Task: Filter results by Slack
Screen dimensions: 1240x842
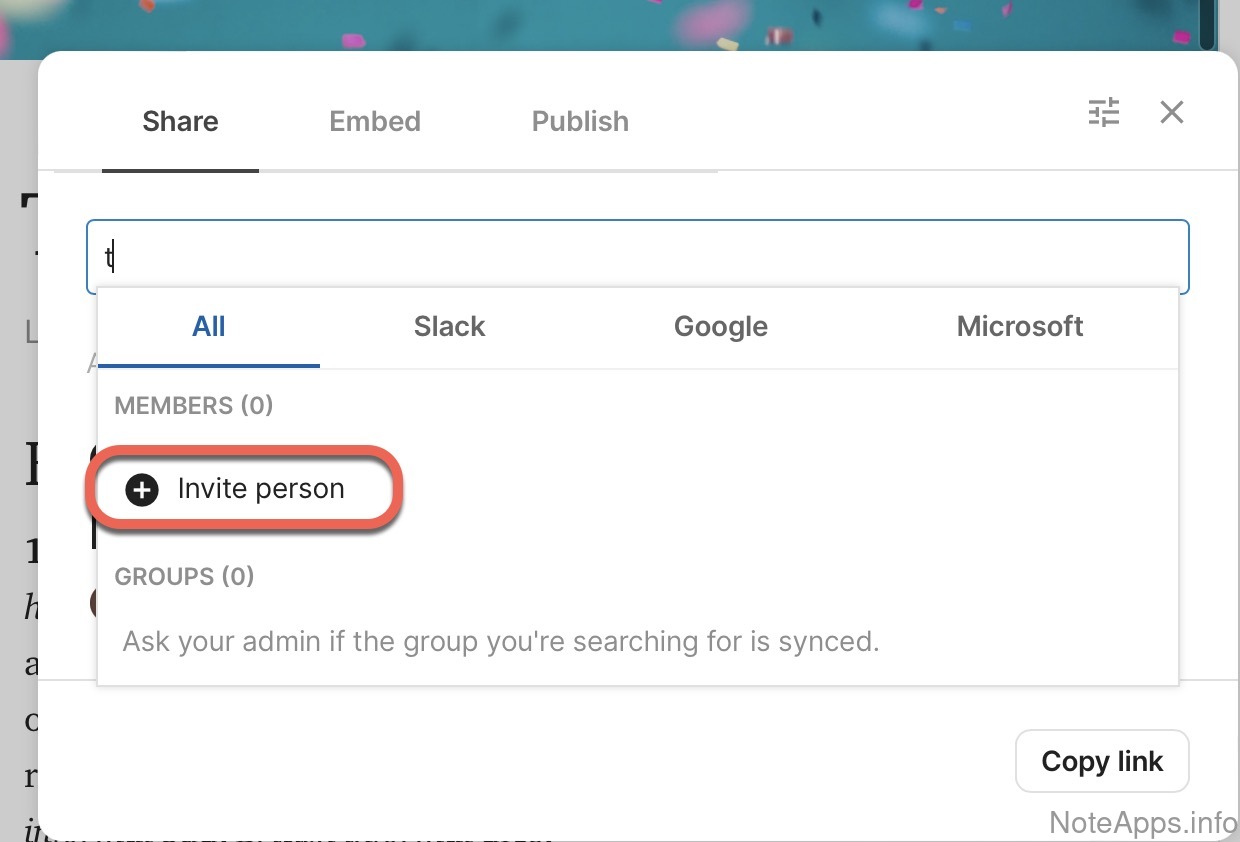Action: point(449,327)
